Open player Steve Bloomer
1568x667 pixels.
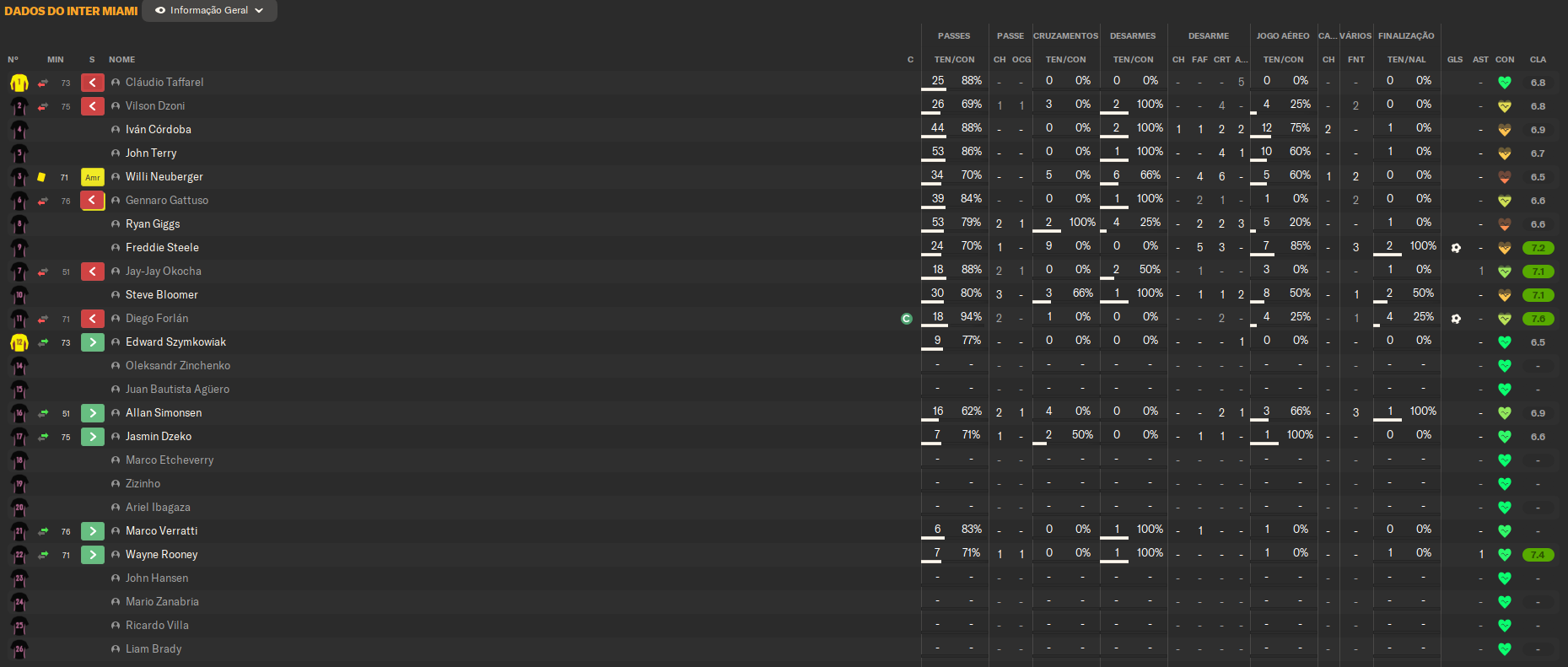tap(162, 295)
